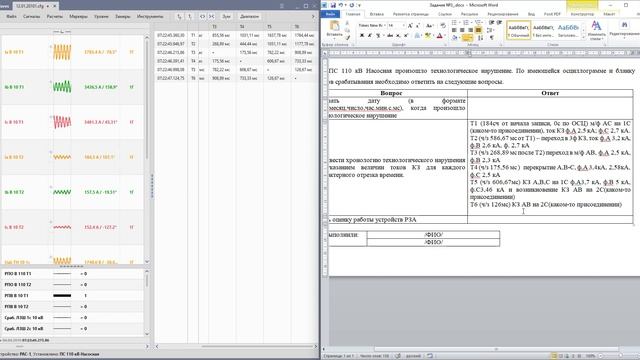Switch to Вставка ribbon tab
The height and width of the screenshot is (360, 640).
coord(377,14)
